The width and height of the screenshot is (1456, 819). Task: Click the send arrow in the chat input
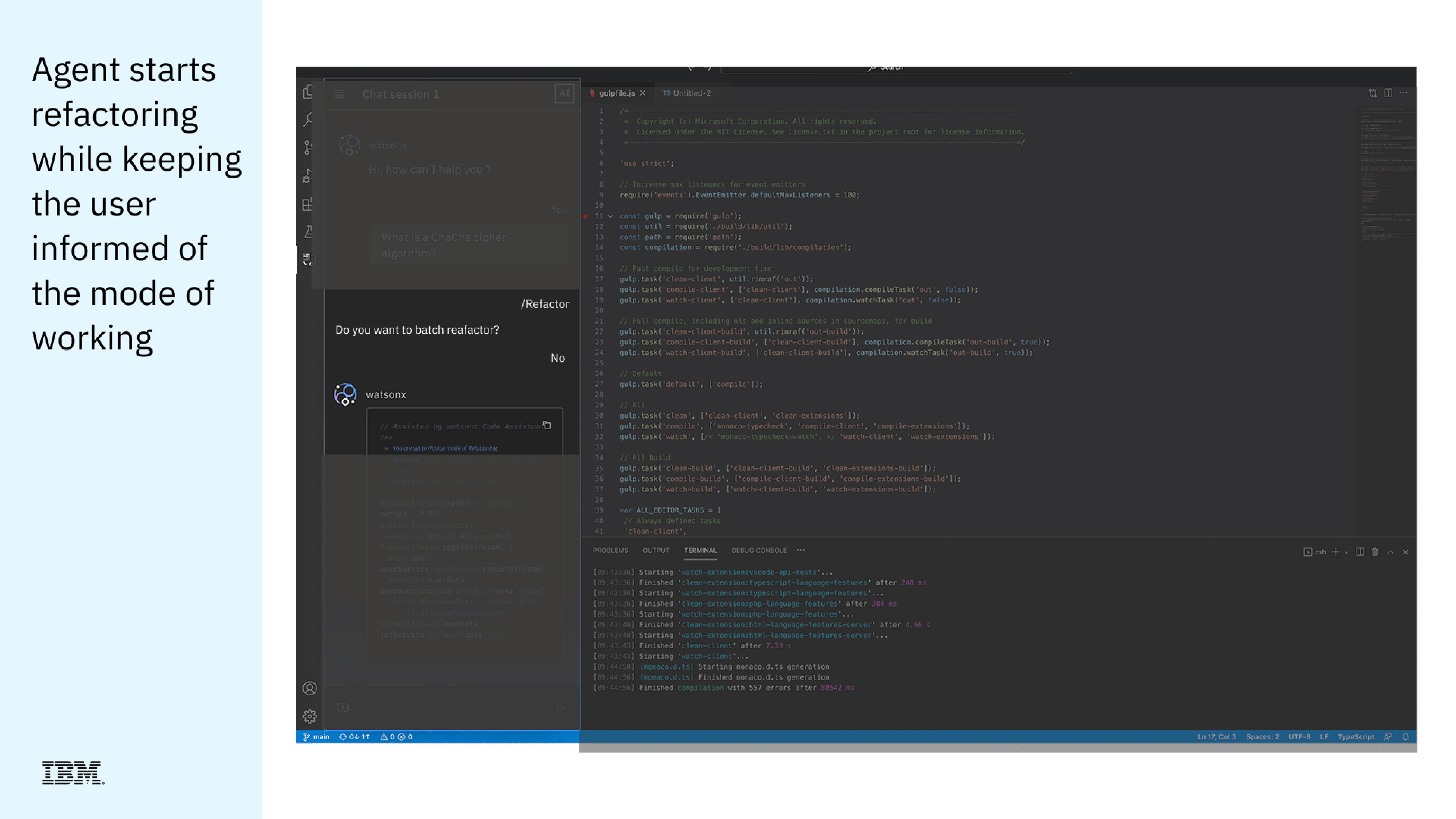(x=561, y=708)
